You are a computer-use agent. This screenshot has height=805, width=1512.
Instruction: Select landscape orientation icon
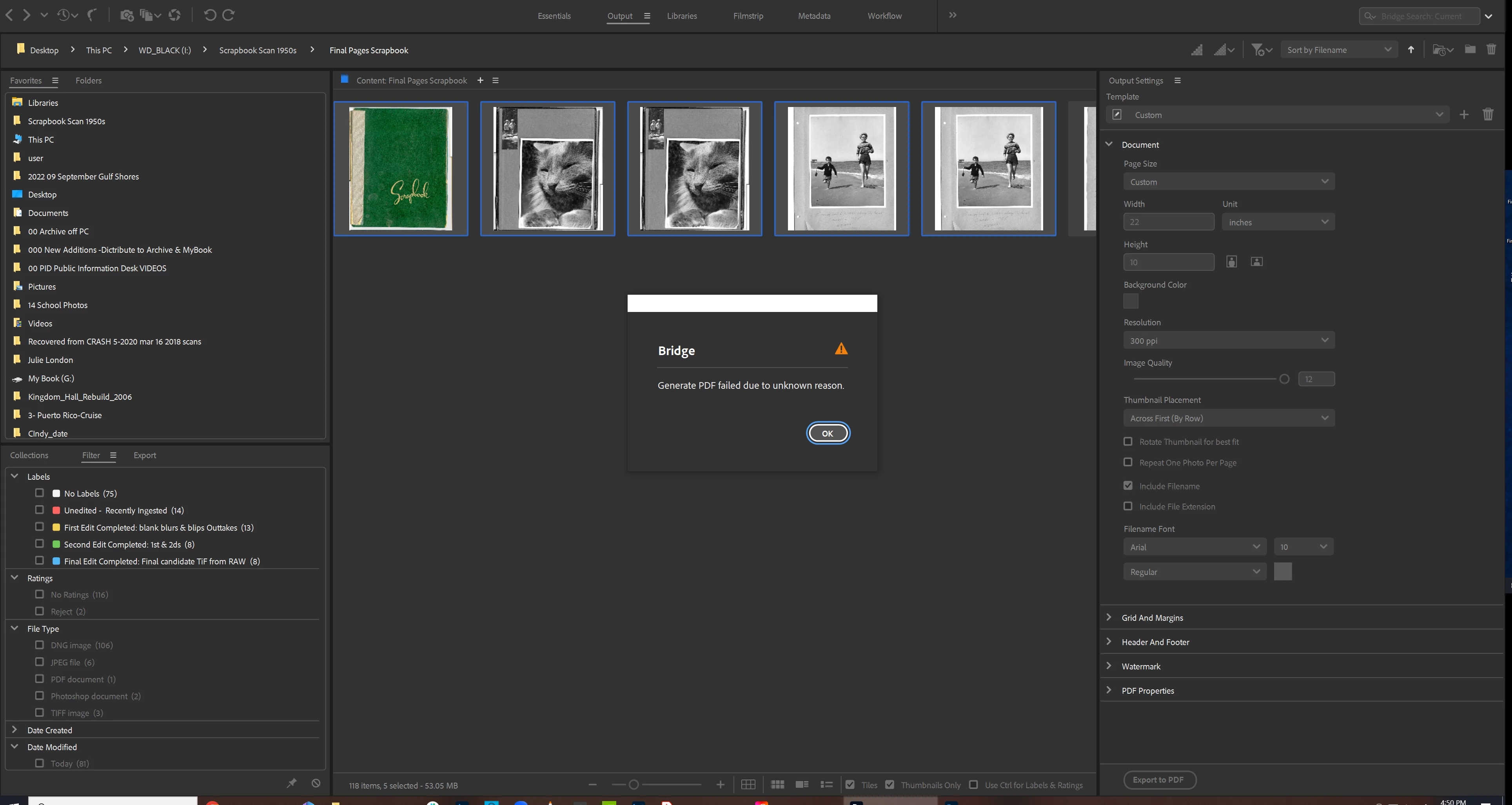(1256, 262)
